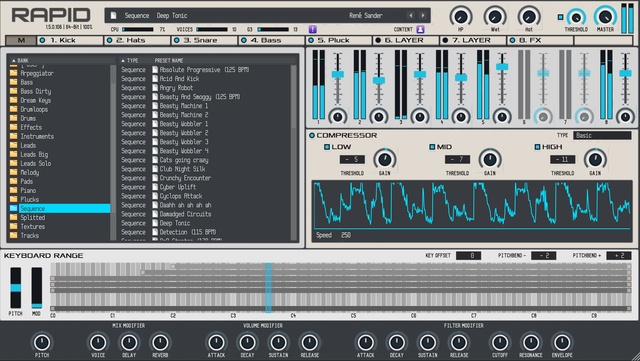This screenshot has width=640, height=361.
Task: Select the 4. Bass layer tab
Action: (x=271, y=40)
